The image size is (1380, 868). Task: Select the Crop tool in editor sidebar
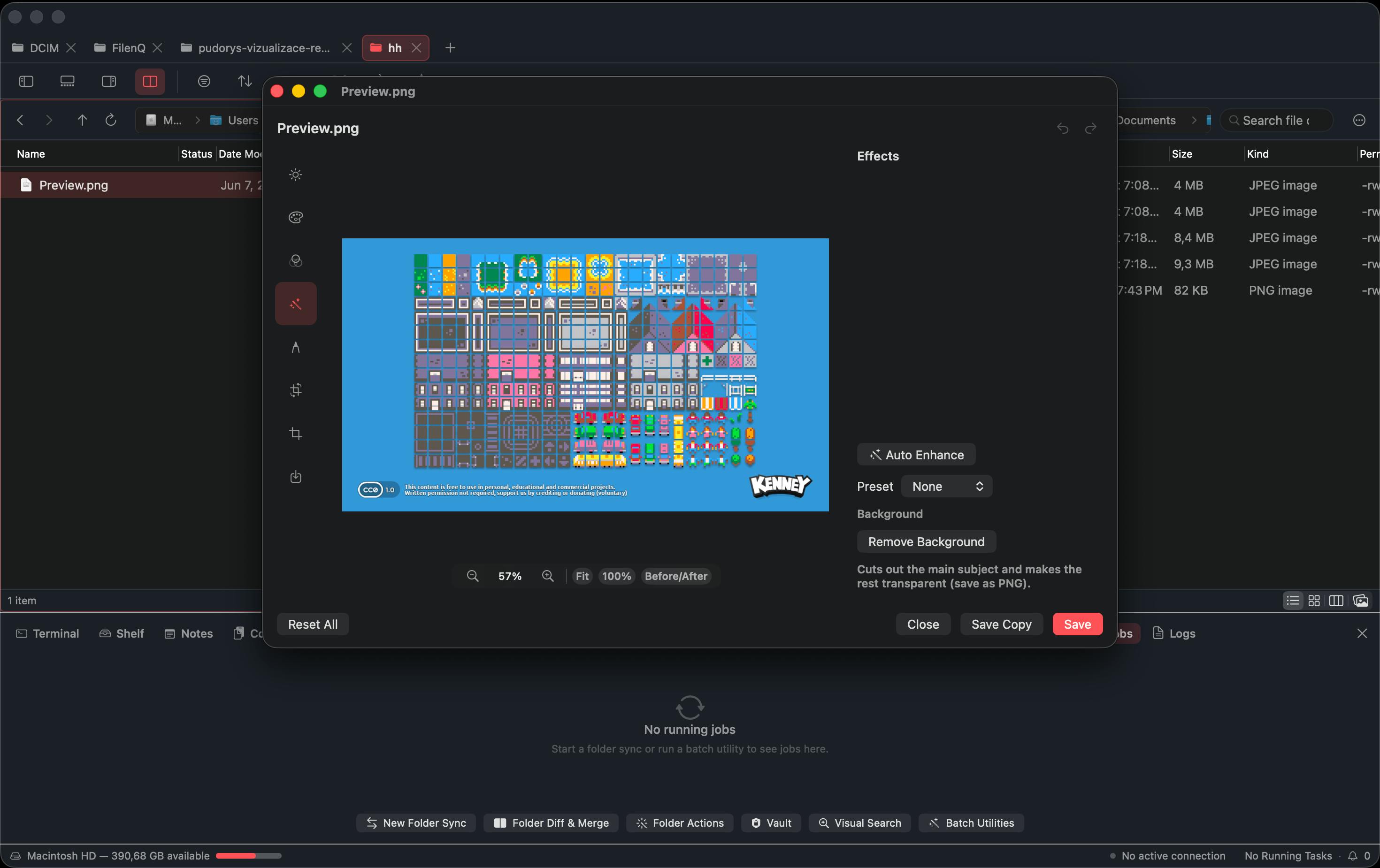tap(296, 434)
